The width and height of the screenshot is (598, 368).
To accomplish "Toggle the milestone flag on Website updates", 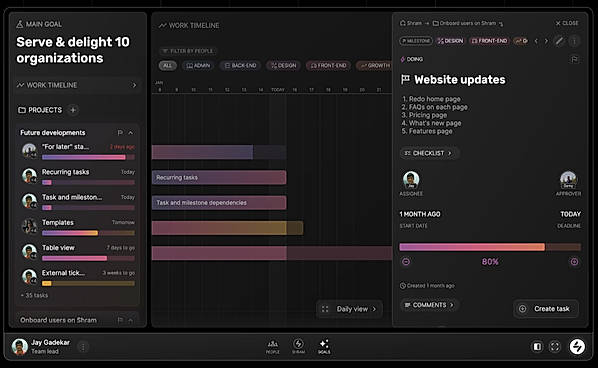I will pyautogui.click(x=574, y=59).
